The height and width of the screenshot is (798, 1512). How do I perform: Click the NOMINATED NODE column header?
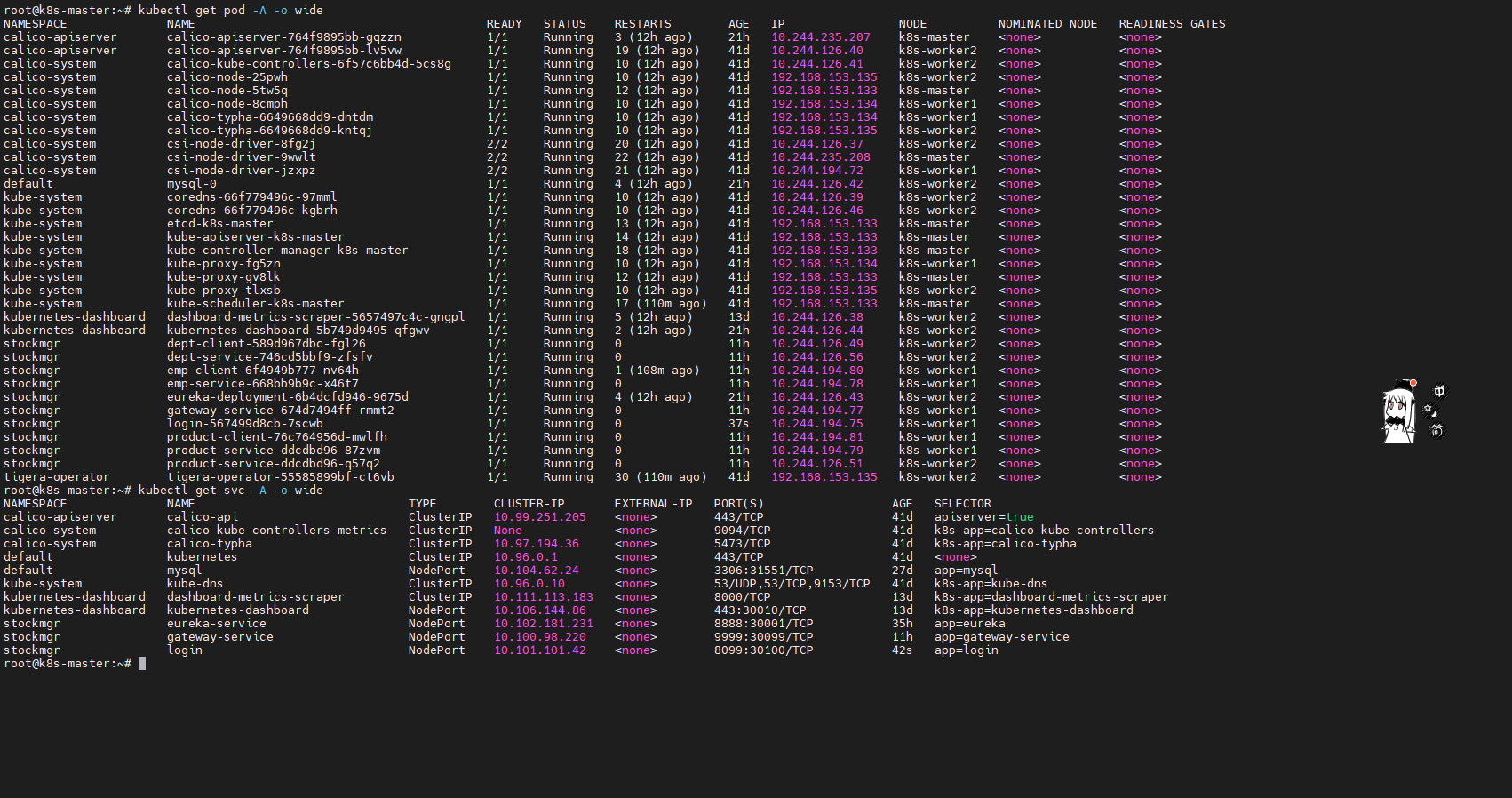click(1046, 24)
